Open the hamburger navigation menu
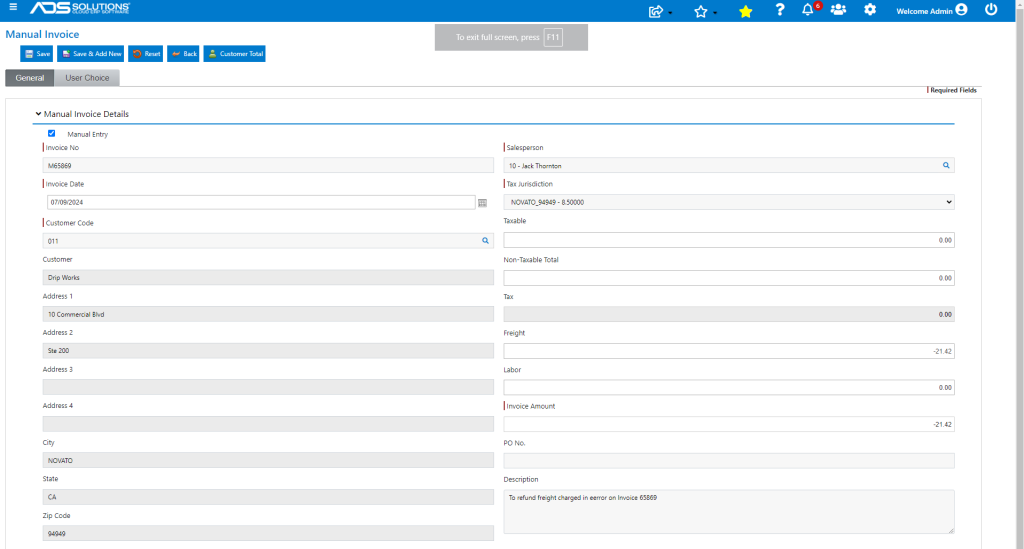Screen dimensions: 1024x549 click(13, 7)
